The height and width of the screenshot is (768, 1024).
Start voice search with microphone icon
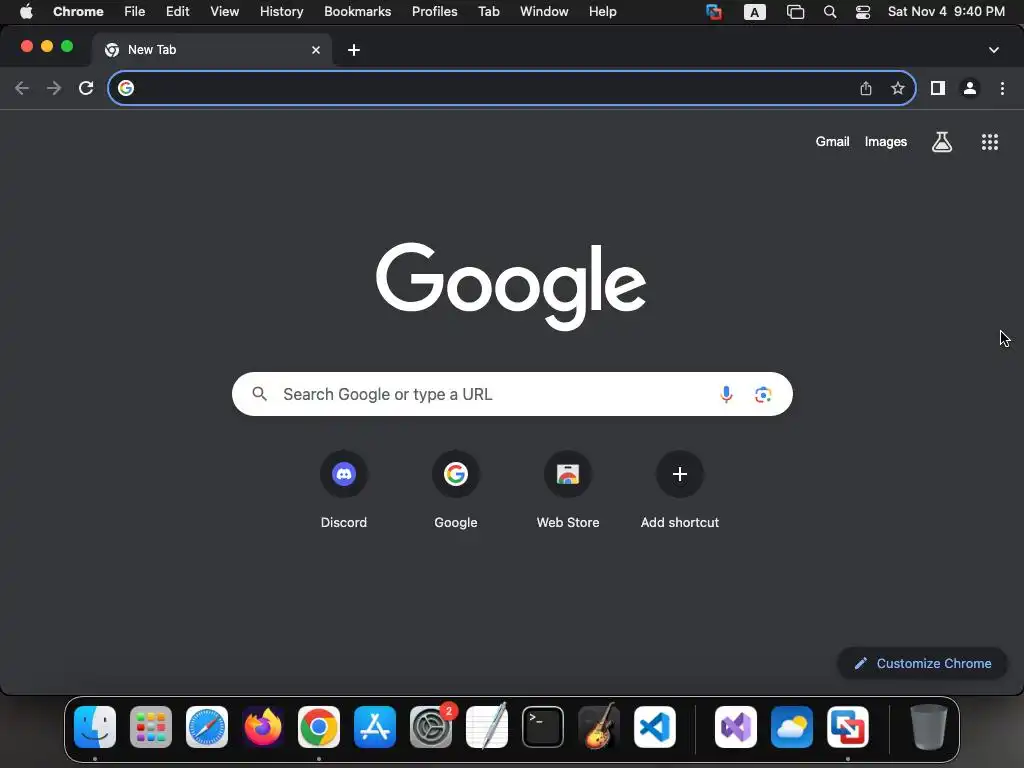(726, 394)
